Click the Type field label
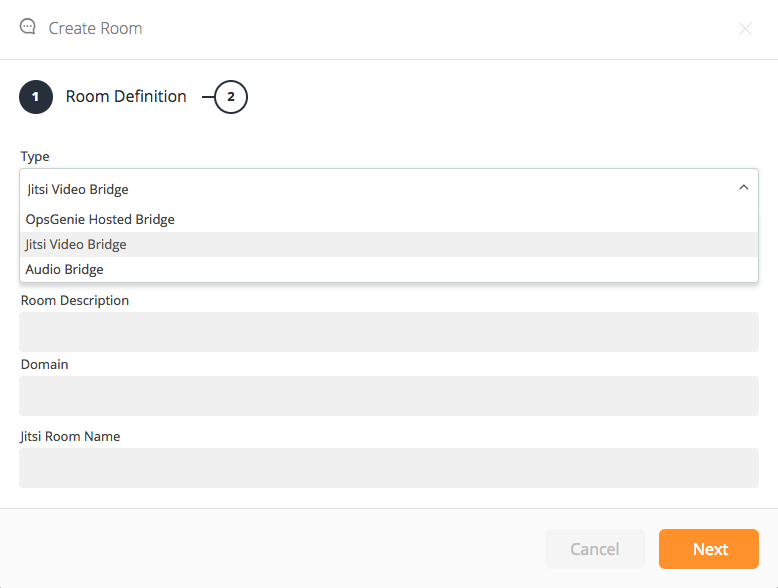The image size is (778, 588). (x=35, y=156)
